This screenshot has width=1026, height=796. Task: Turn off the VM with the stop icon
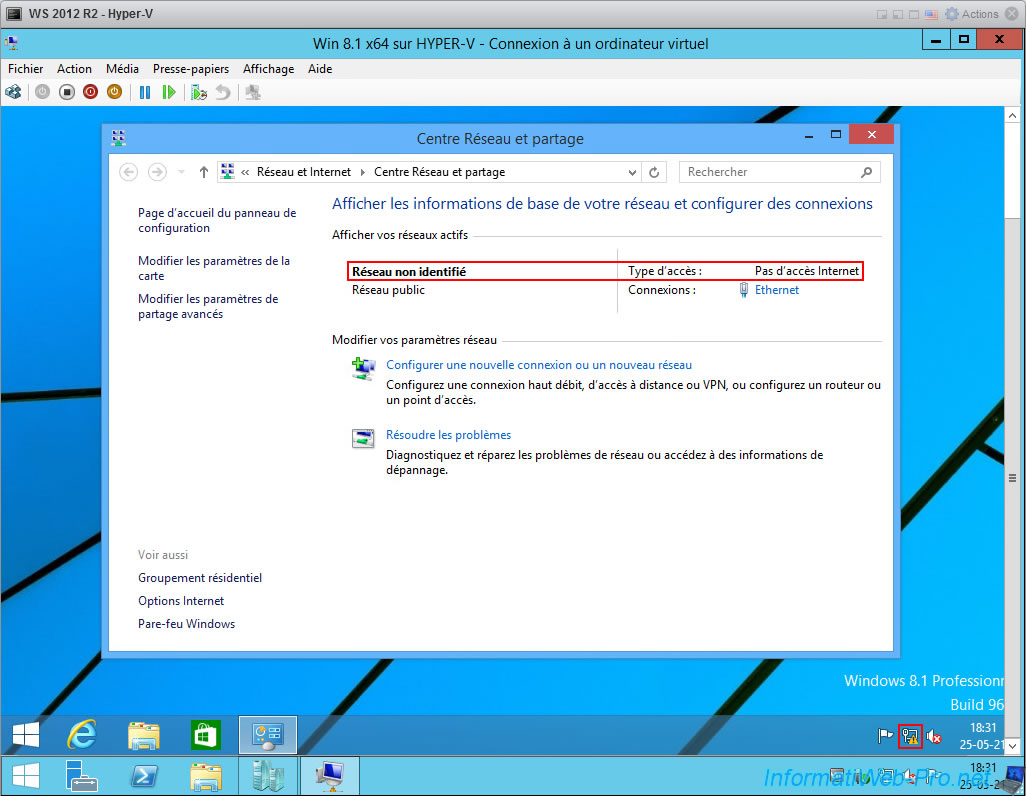coord(67,92)
